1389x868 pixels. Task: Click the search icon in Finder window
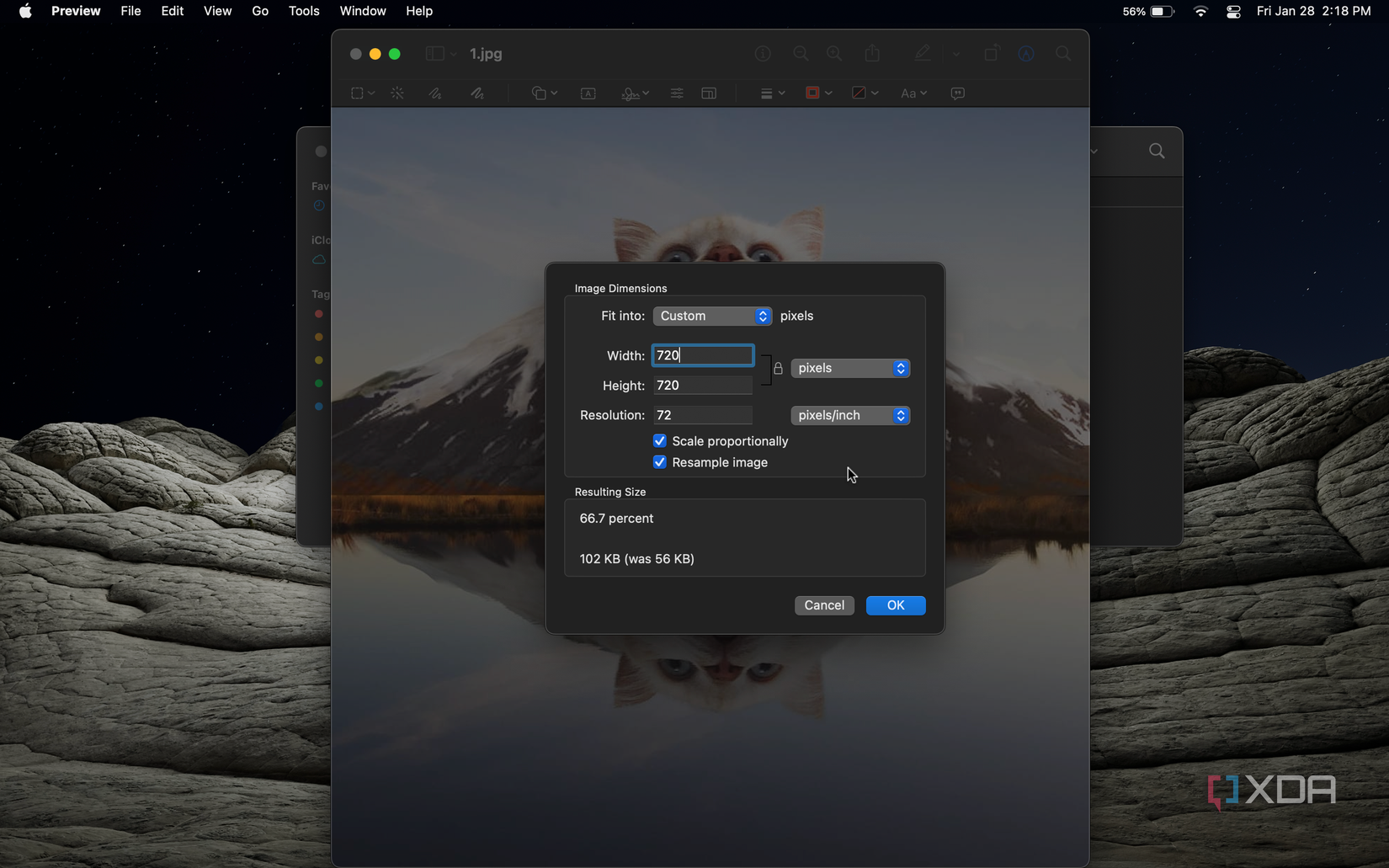1157,152
